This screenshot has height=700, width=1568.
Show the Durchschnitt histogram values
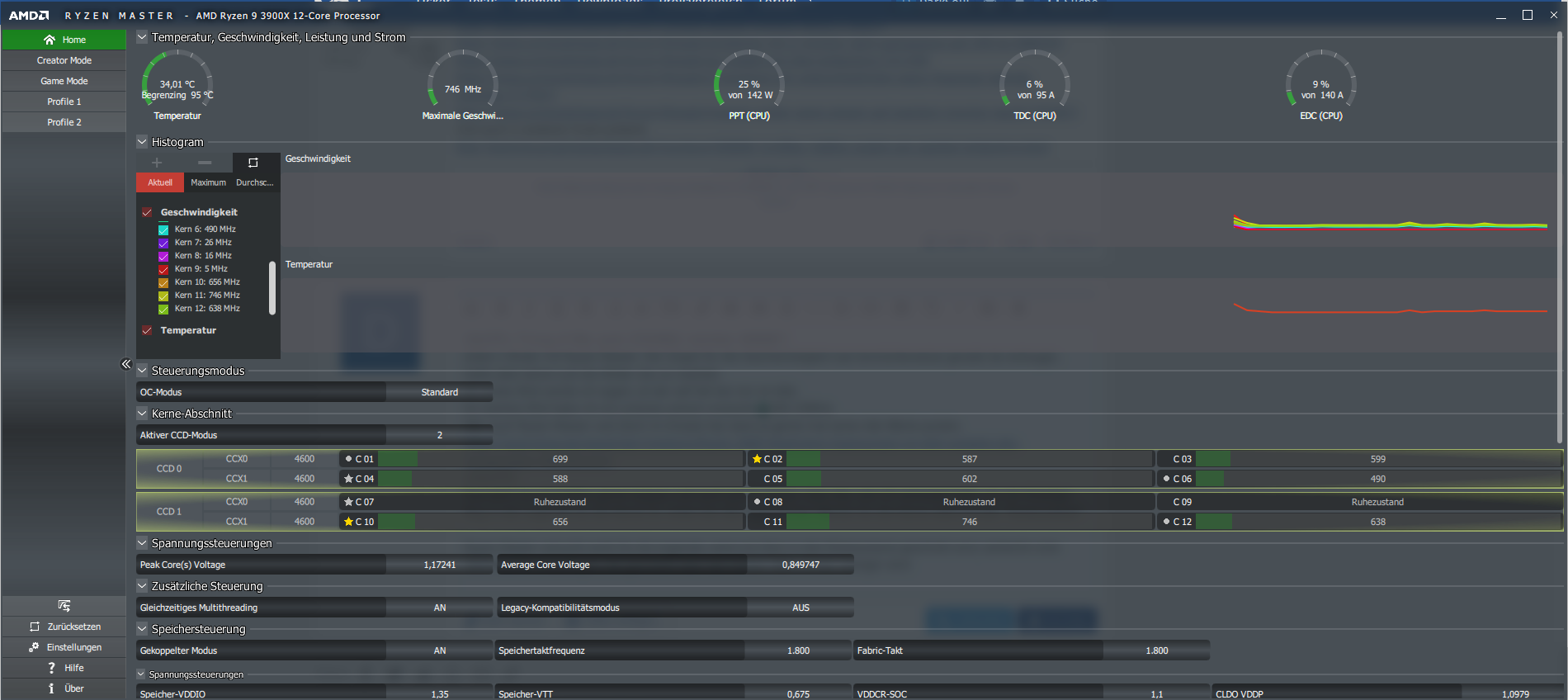(255, 182)
